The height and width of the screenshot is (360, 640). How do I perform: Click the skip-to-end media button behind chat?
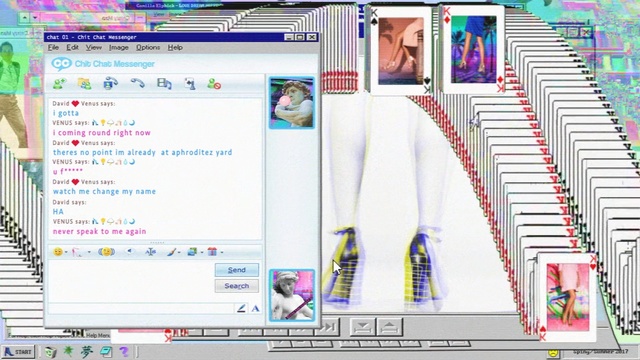(329, 327)
